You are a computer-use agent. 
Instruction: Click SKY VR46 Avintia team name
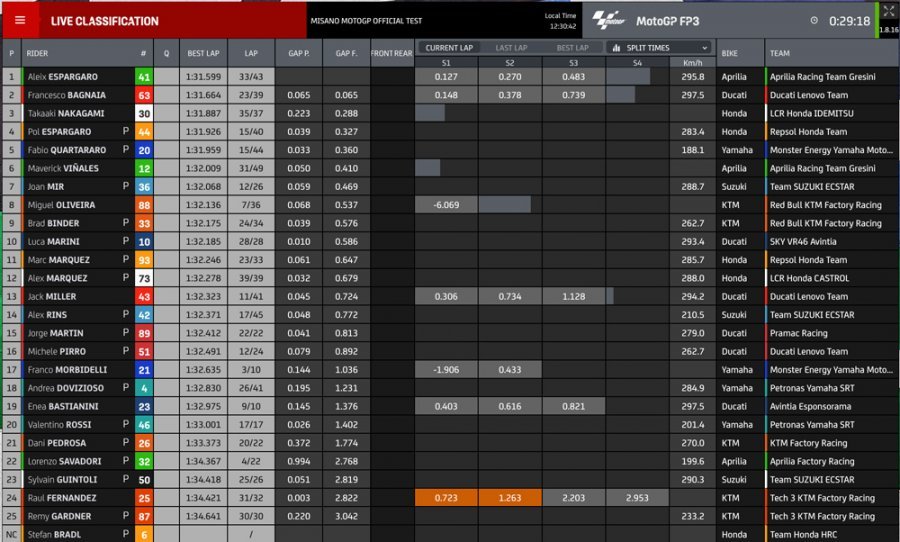803,242
